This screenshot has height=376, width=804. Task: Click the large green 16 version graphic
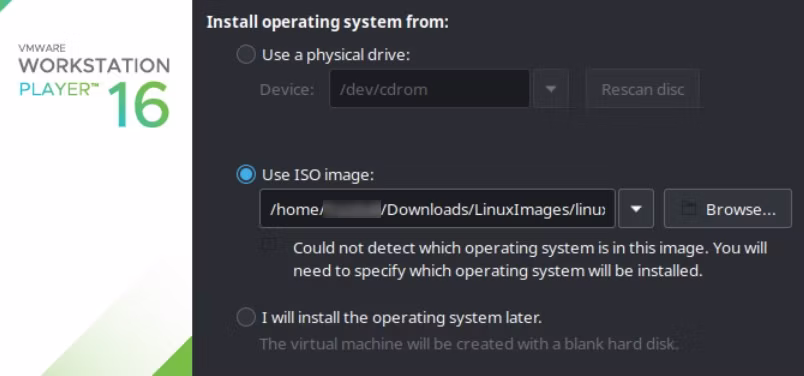tap(138, 105)
